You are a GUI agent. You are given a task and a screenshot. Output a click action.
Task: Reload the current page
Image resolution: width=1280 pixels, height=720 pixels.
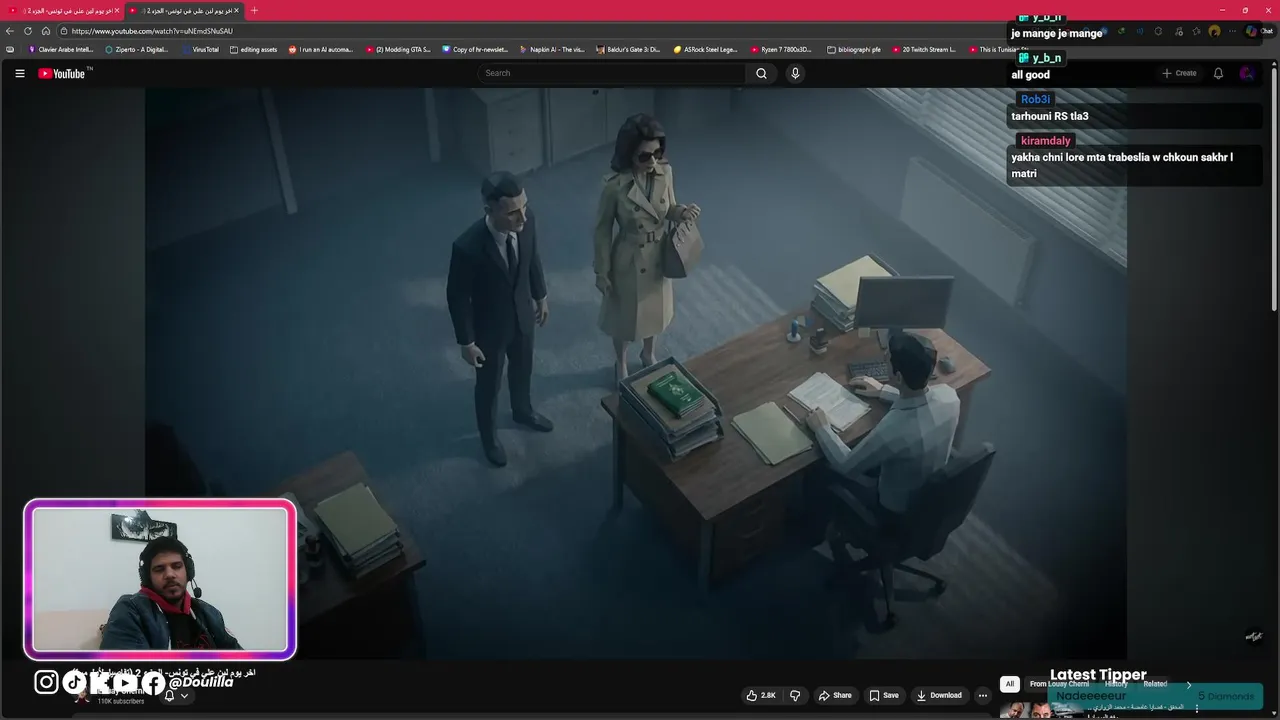(28, 31)
